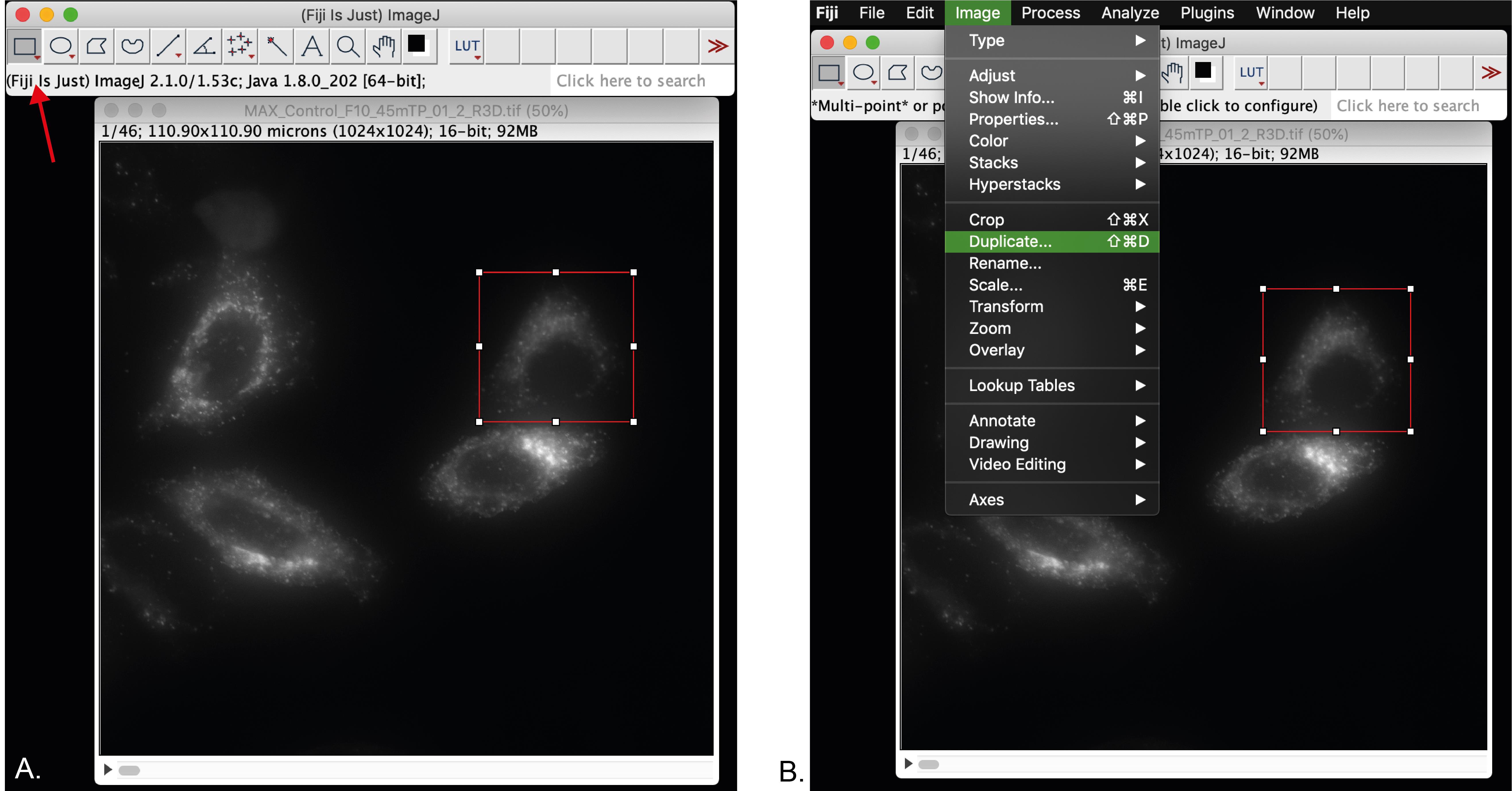Expand the Stacks submenu
The width and height of the screenshot is (1512, 791).
coord(1052,163)
